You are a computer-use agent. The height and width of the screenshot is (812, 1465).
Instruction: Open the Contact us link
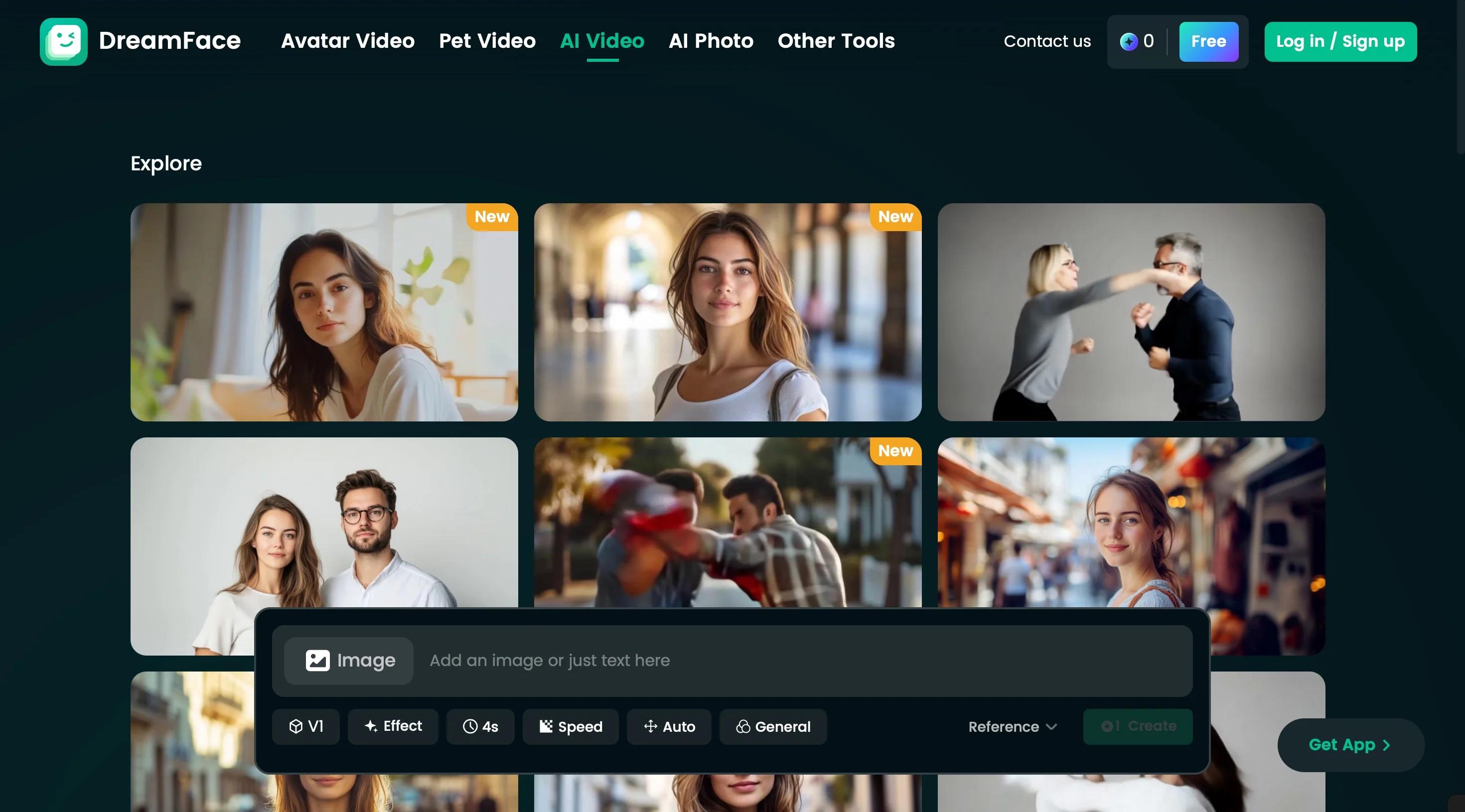click(1047, 41)
